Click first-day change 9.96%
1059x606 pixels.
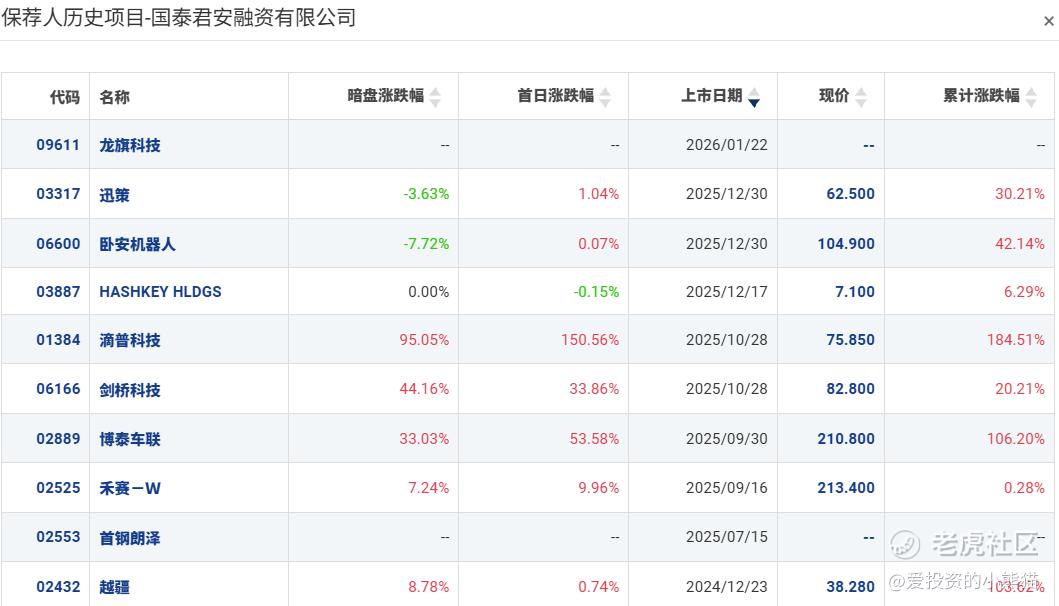pos(598,488)
